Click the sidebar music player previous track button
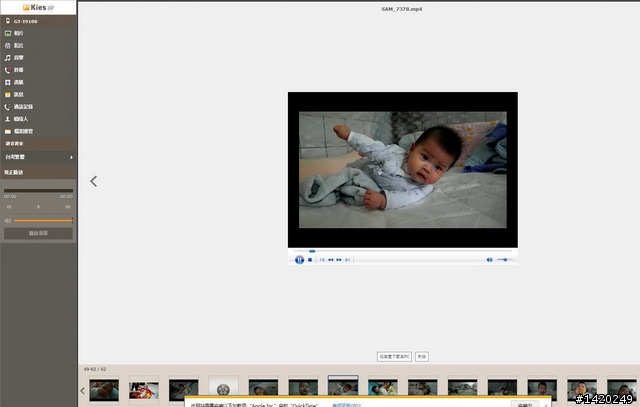This screenshot has height=407, width=640. [x=9, y=207]
